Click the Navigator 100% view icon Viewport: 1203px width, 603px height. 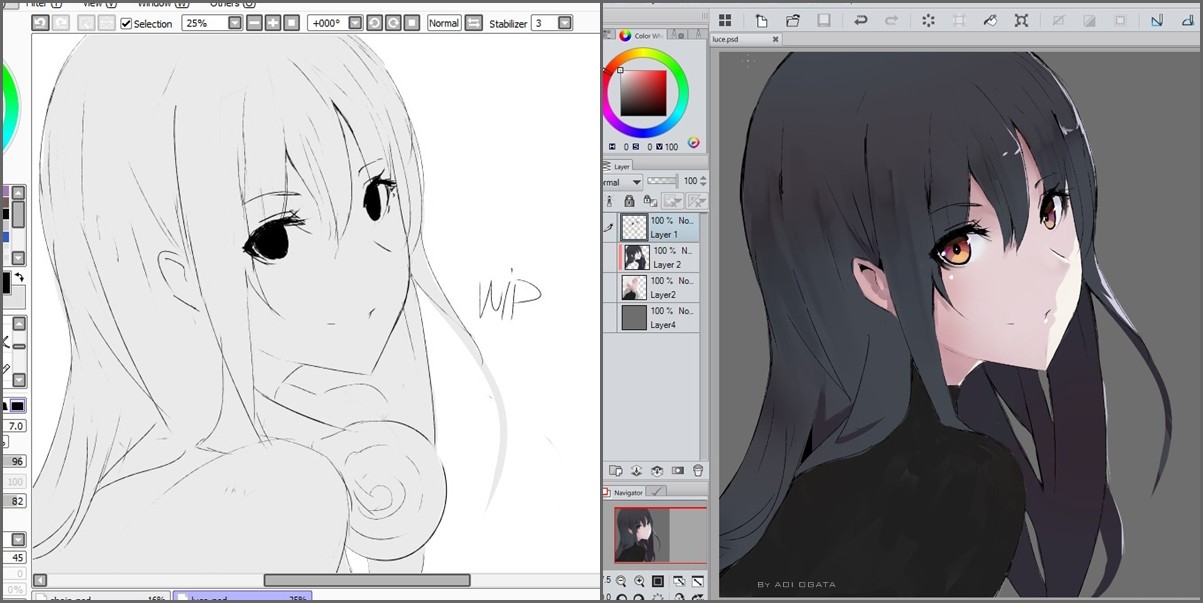[658, 581]
